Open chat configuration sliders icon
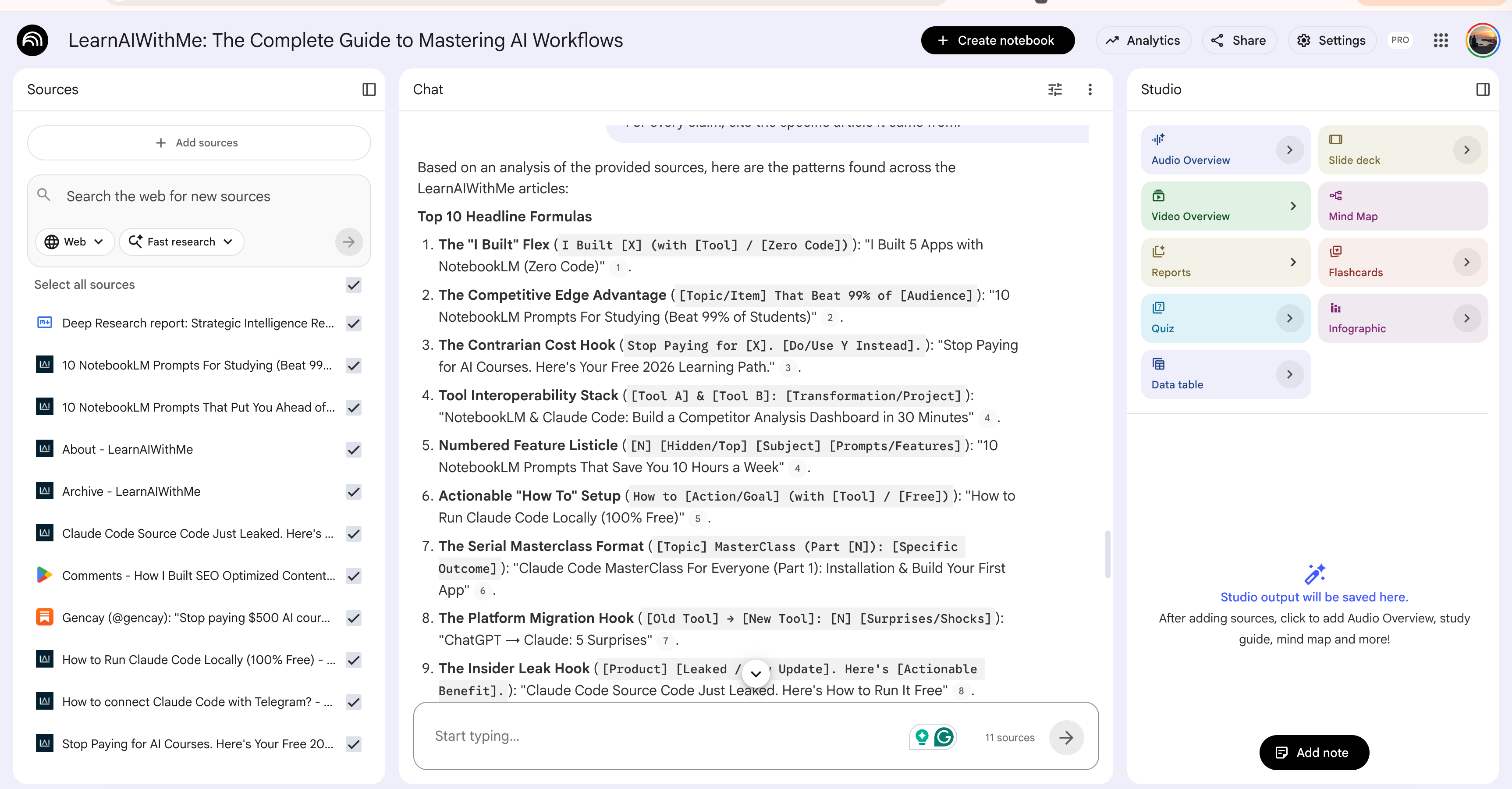 (1055, 89)
